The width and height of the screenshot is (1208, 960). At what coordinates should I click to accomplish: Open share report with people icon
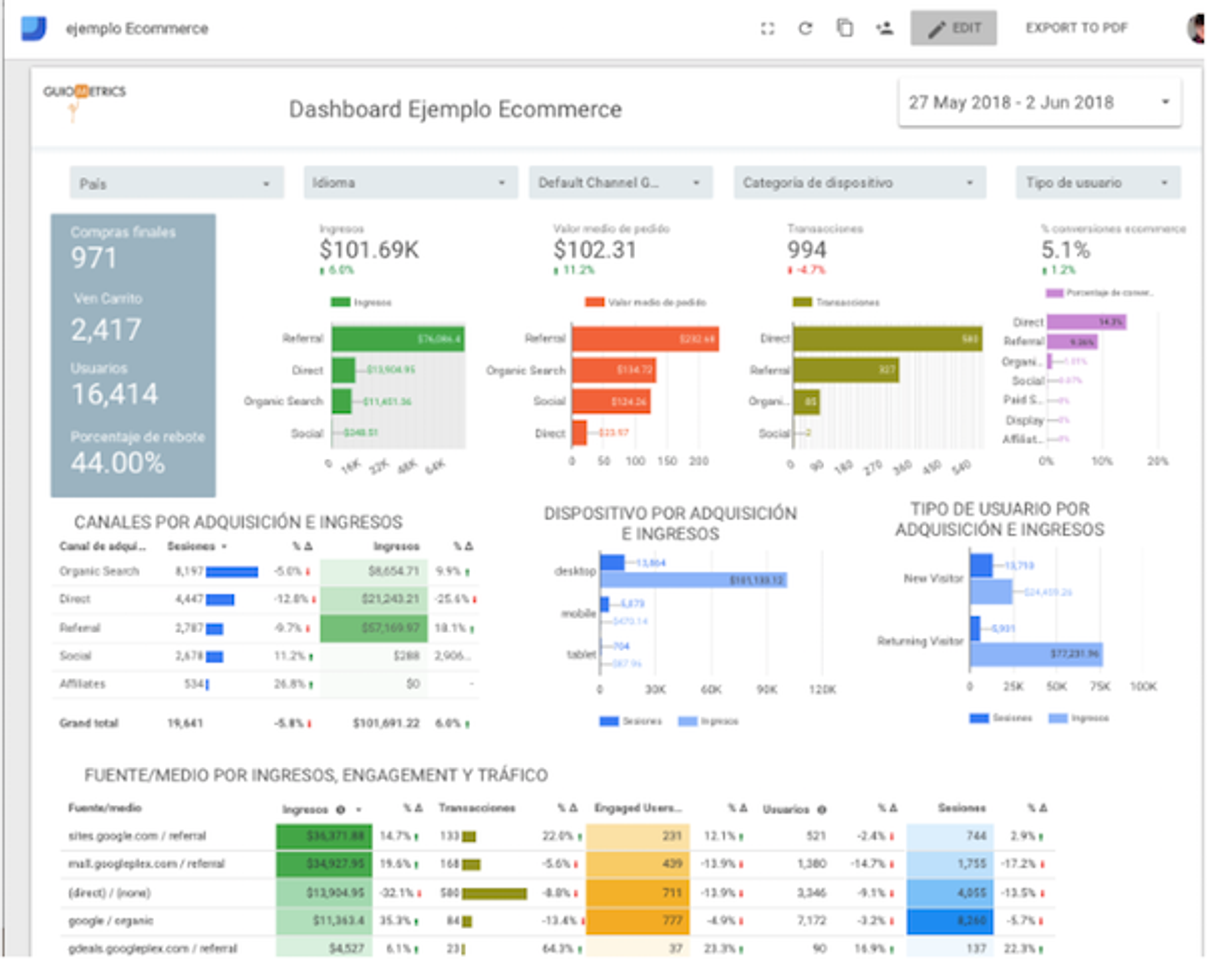tap(883, 28)
